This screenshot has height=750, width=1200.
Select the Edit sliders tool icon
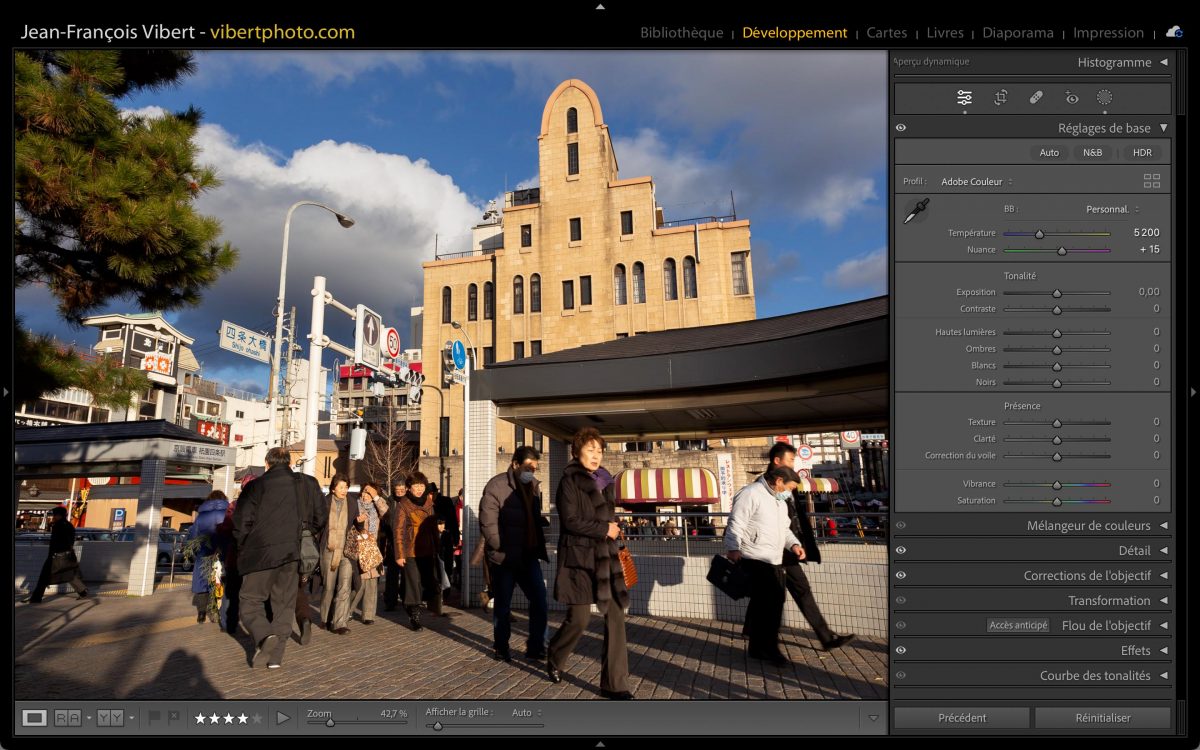point(964,97)
